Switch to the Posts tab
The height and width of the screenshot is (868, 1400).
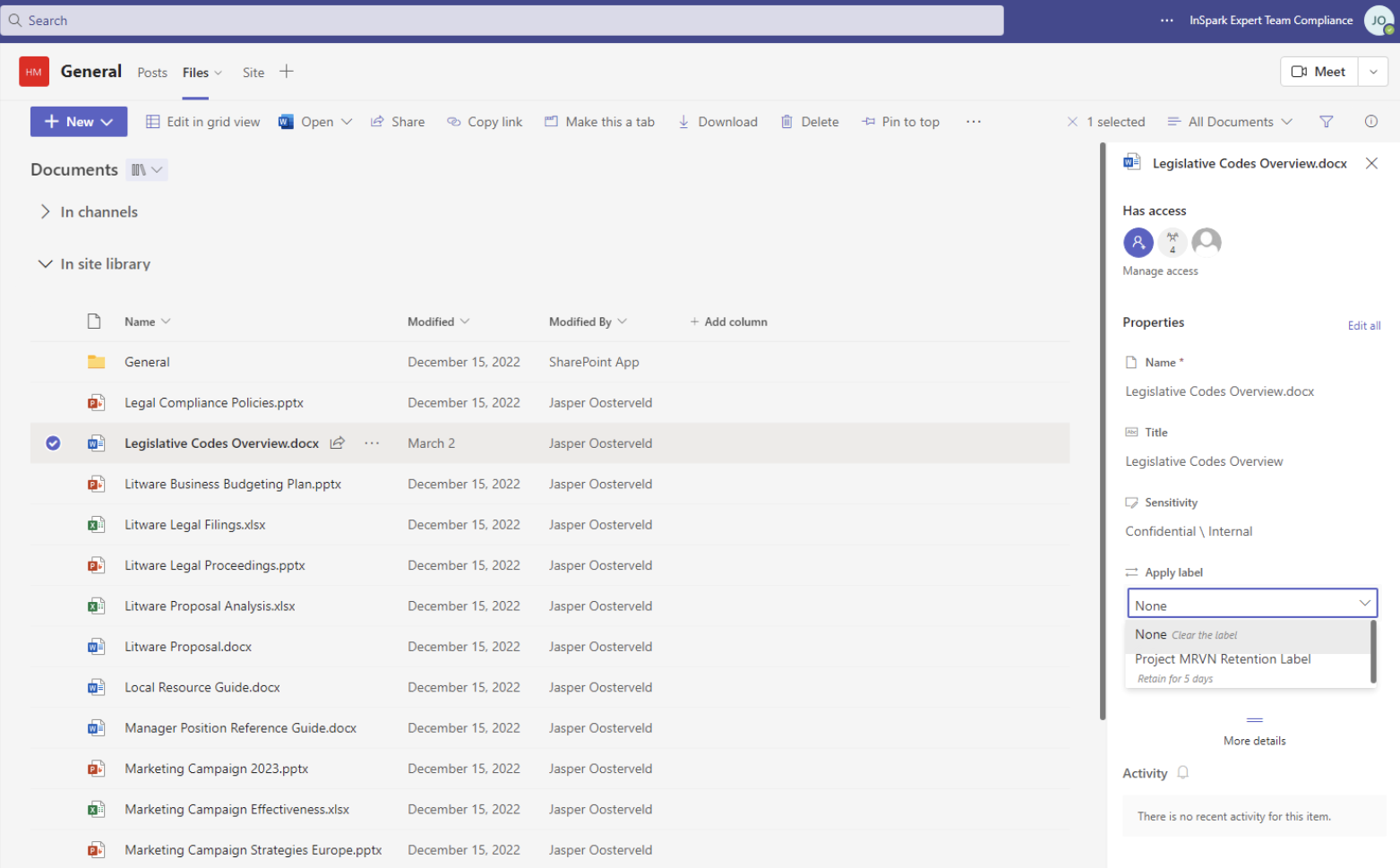tap(152, 73)
